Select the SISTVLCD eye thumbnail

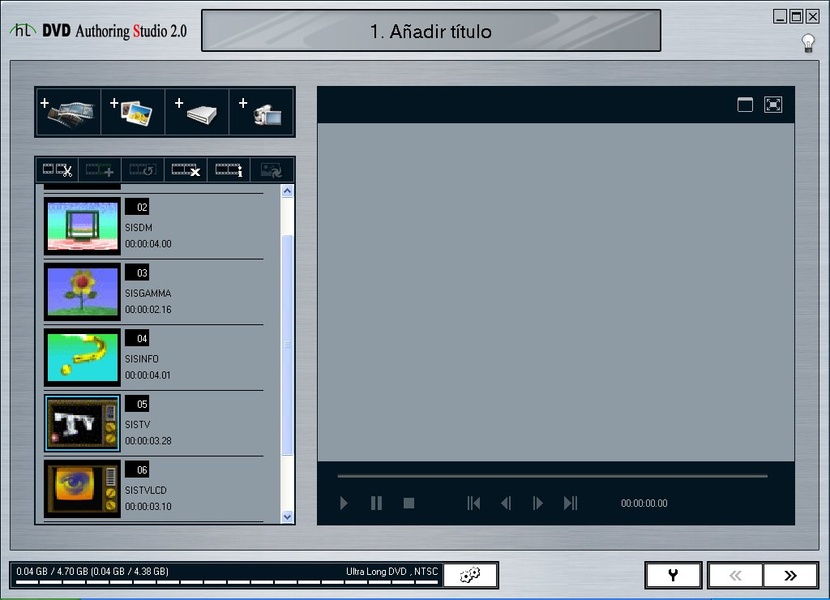(82, 489)
